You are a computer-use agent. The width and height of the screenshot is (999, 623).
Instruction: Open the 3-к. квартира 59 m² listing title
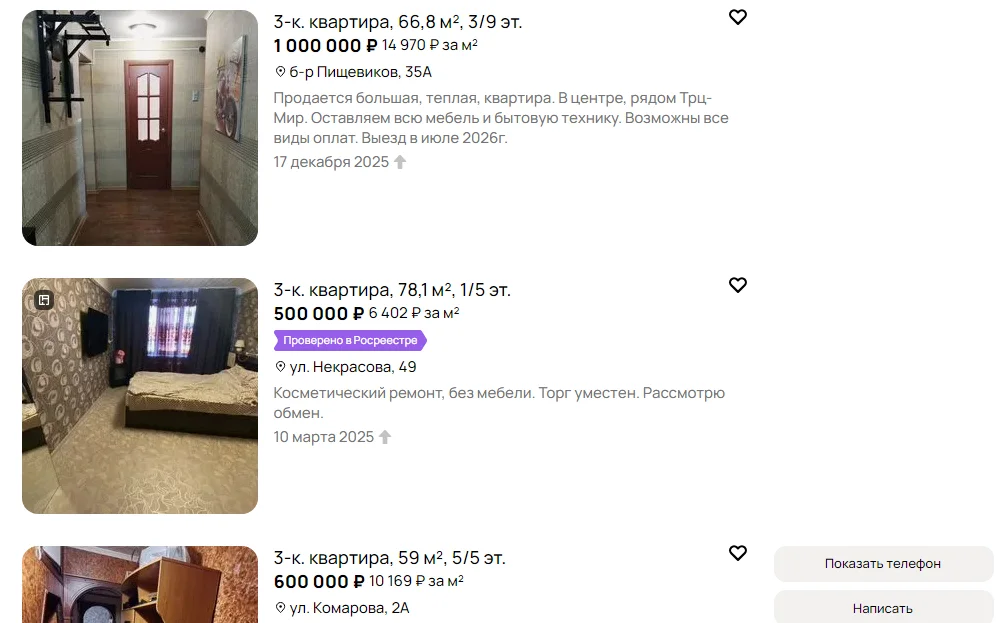389,558
